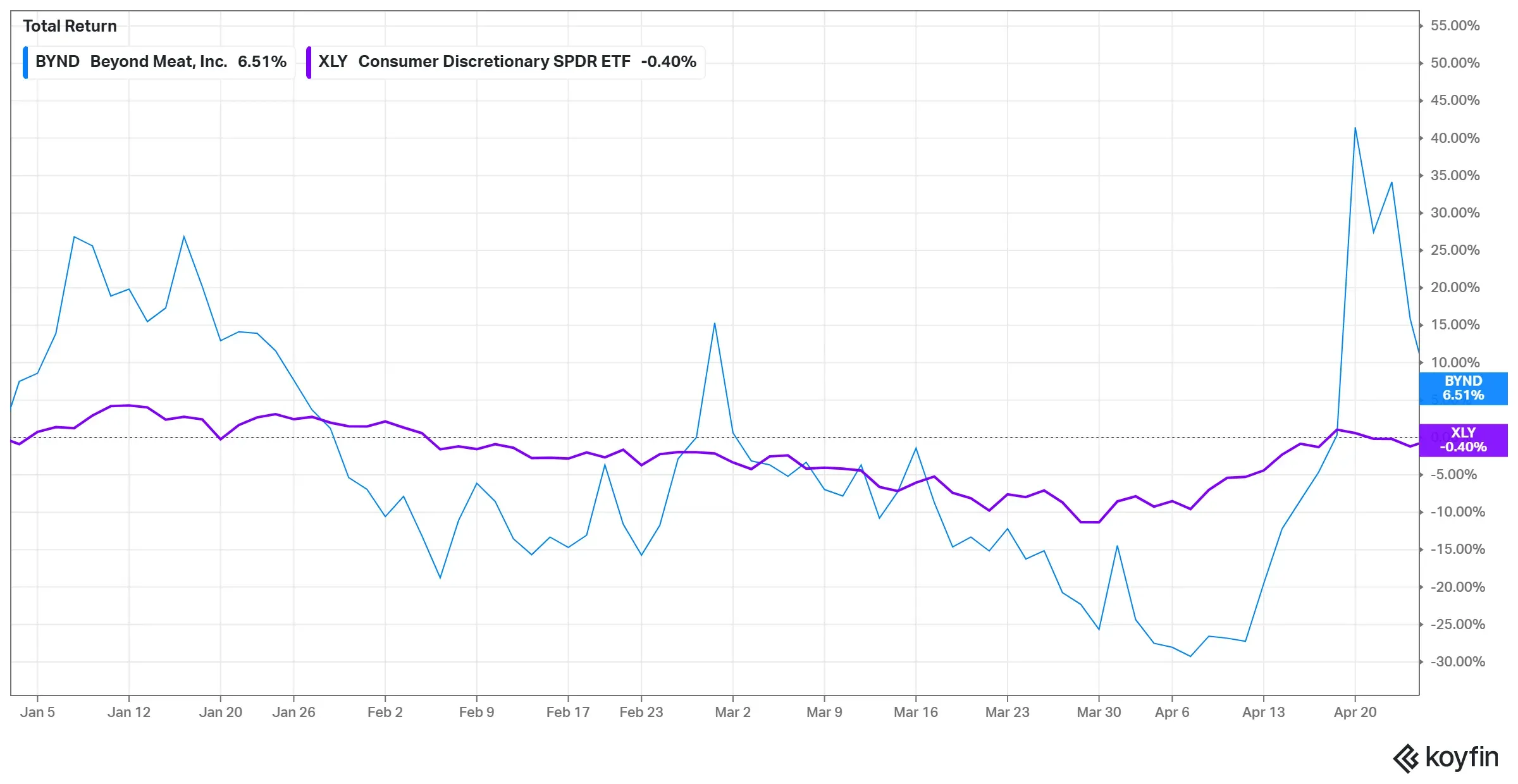
Task: Click the Feb 9 date label
Action: pyautogui.click(x=477, y=712)
